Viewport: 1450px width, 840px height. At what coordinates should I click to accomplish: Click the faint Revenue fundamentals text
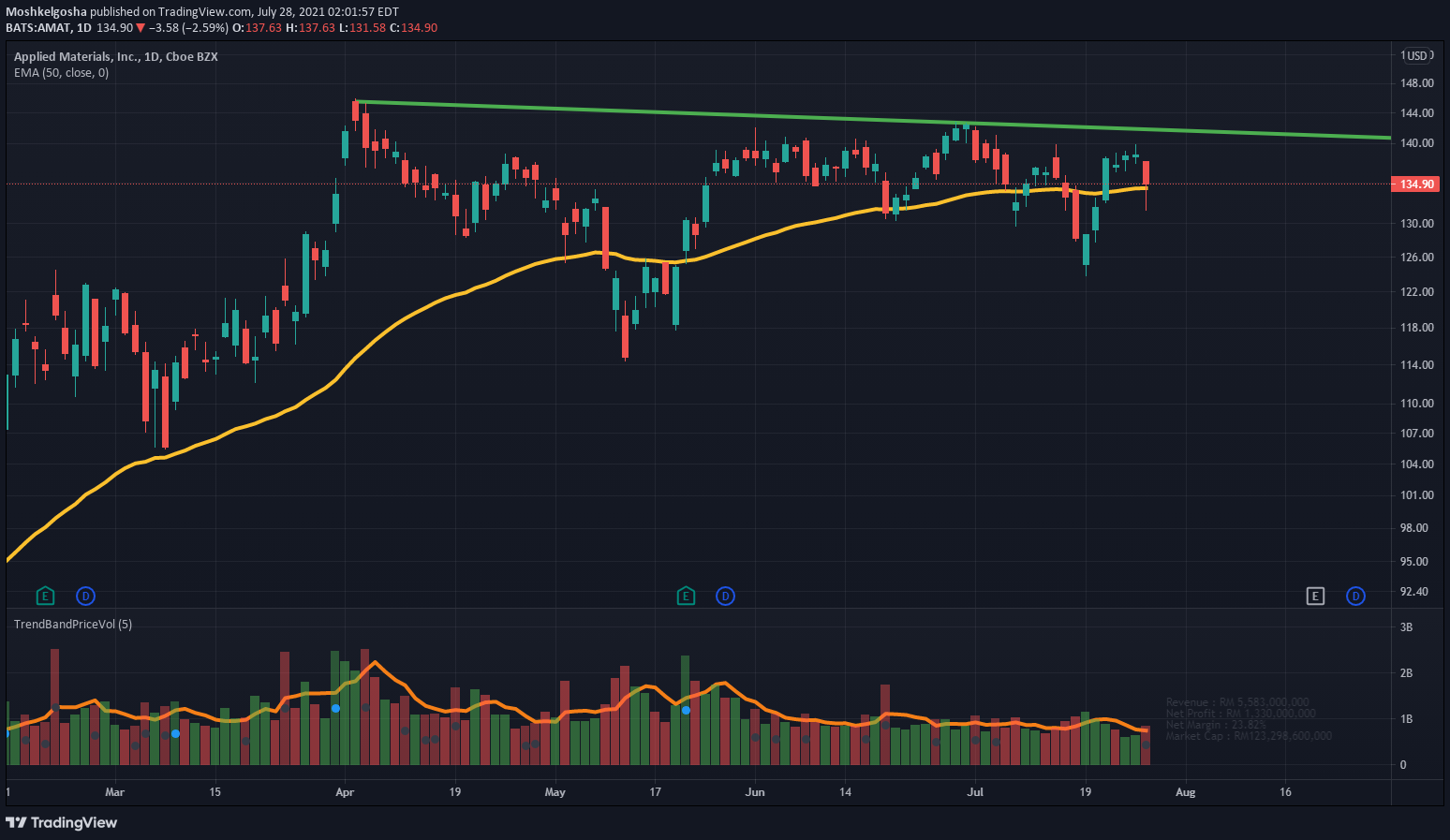[x=1237, y=701]
